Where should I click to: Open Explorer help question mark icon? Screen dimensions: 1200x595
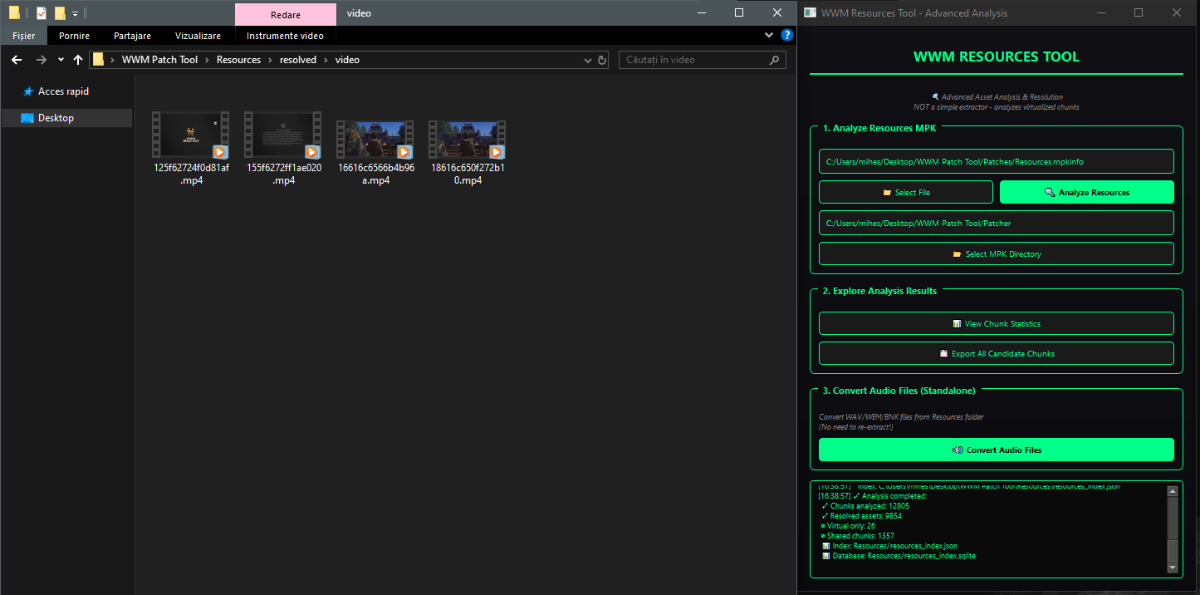coord(787,35)
